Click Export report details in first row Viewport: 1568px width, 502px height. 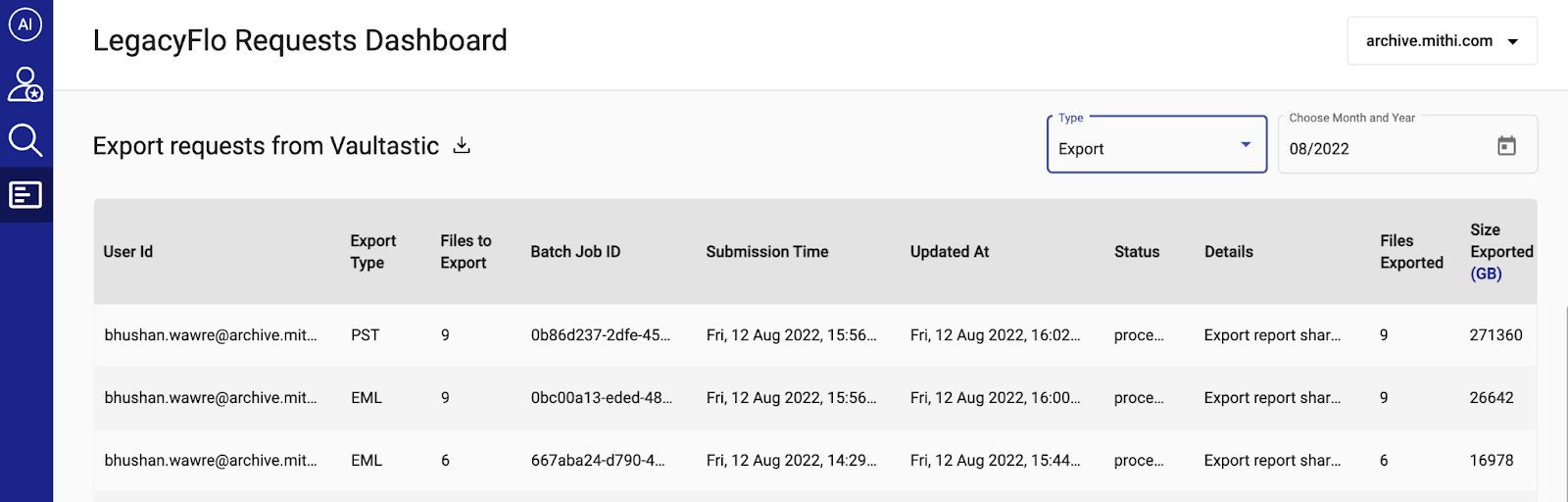(1272, 335)
